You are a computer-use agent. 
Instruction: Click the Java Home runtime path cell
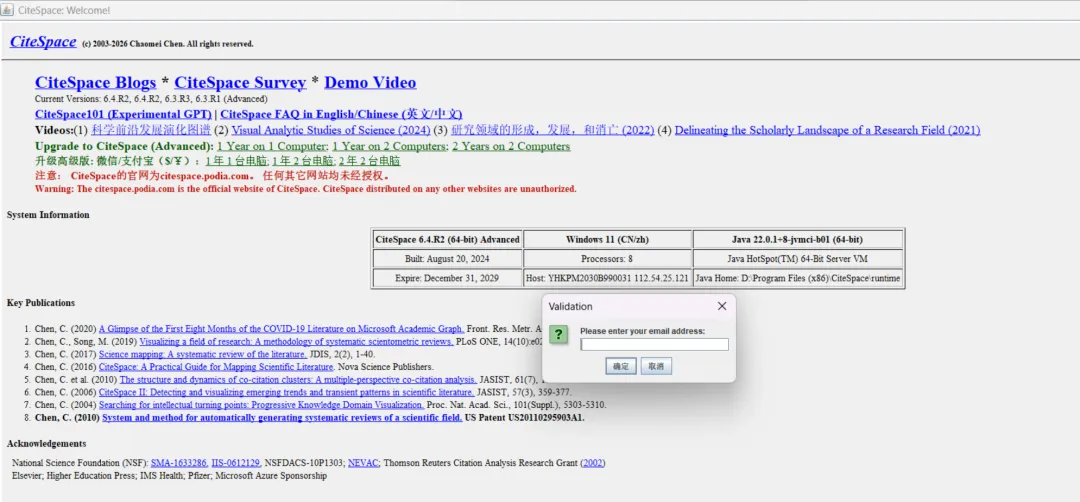pyautogui.click(x=798, y=278)
